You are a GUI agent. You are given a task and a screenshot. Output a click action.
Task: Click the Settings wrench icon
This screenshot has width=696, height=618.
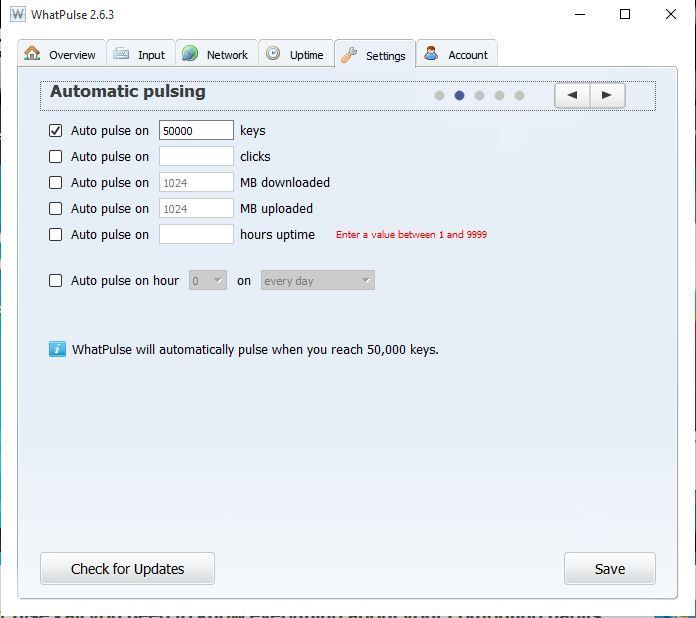[349, 55]
